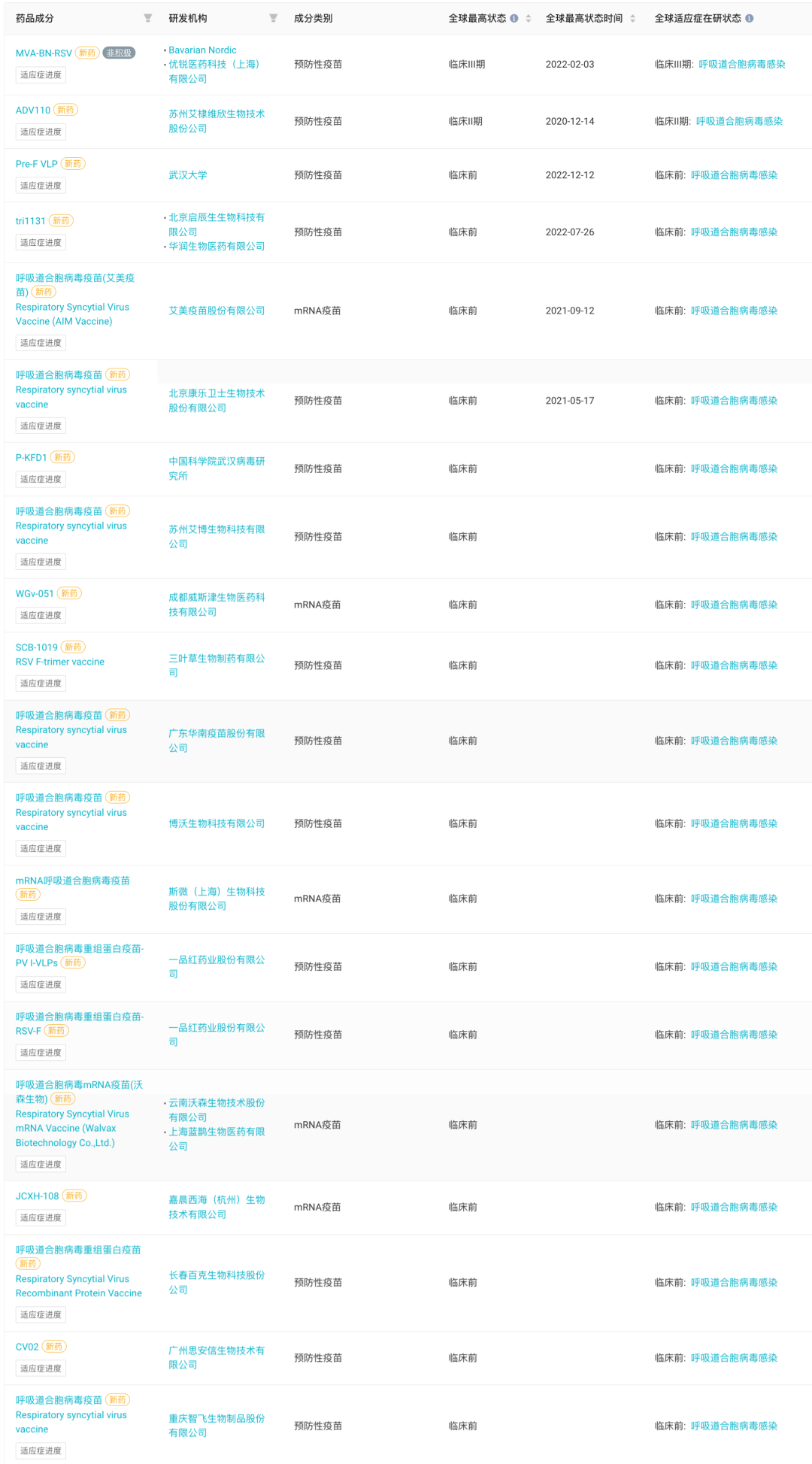The height and width of the screenshot is (1464, 812).
Task: Click 适应症进度 in the 博沃生物 row
Action: [x=41, y=849]
